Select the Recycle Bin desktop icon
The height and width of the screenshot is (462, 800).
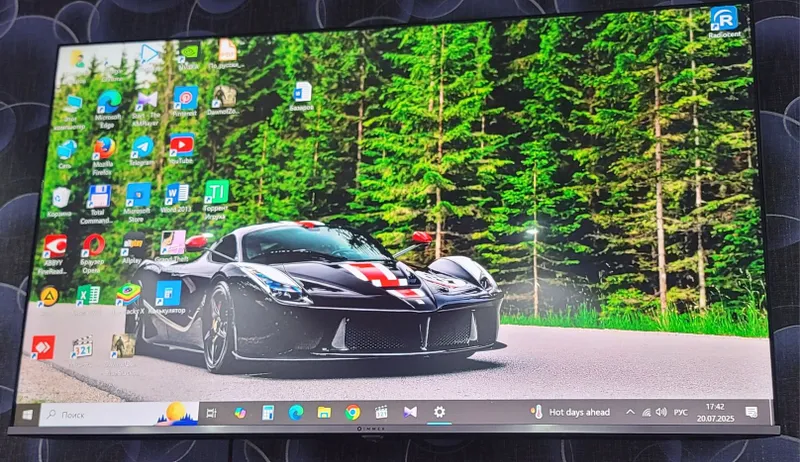pyautogui.click(x=61, y=198)
